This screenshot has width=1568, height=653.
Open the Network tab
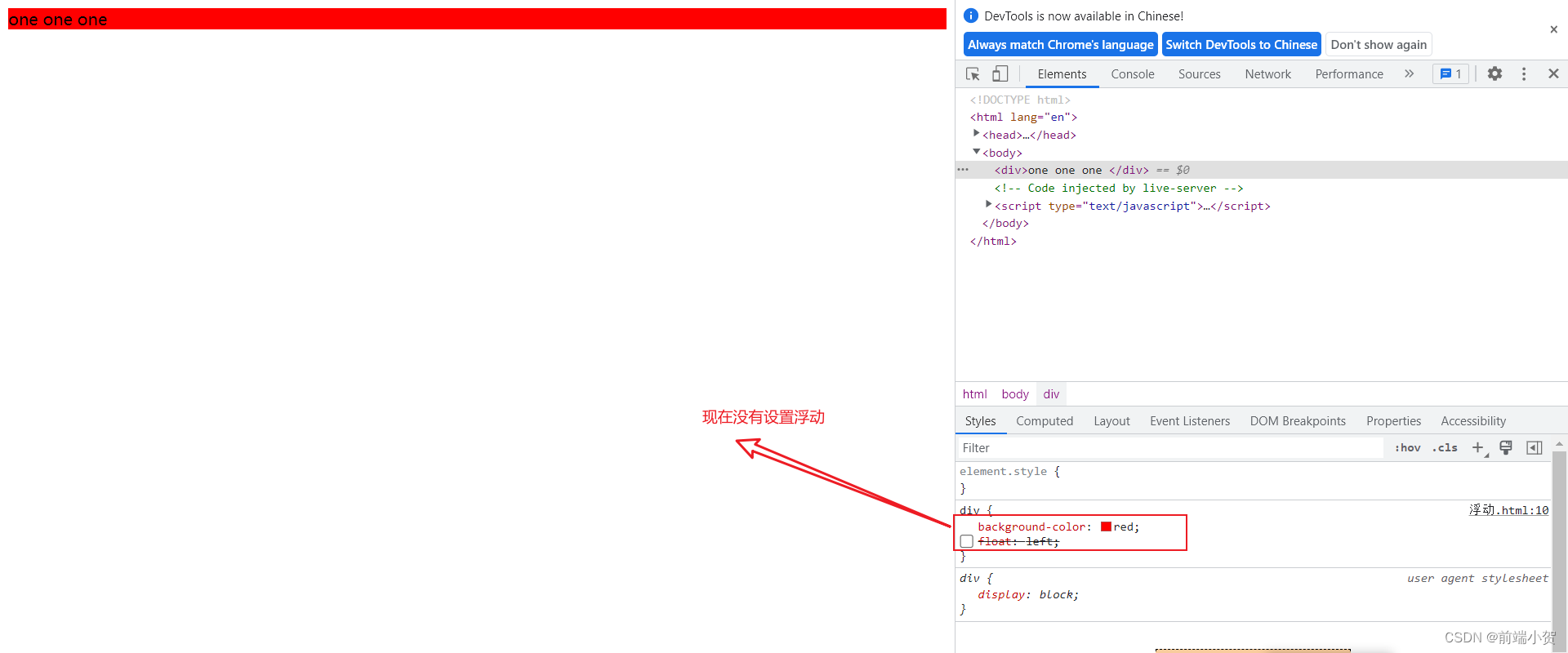coord(1267,74)
